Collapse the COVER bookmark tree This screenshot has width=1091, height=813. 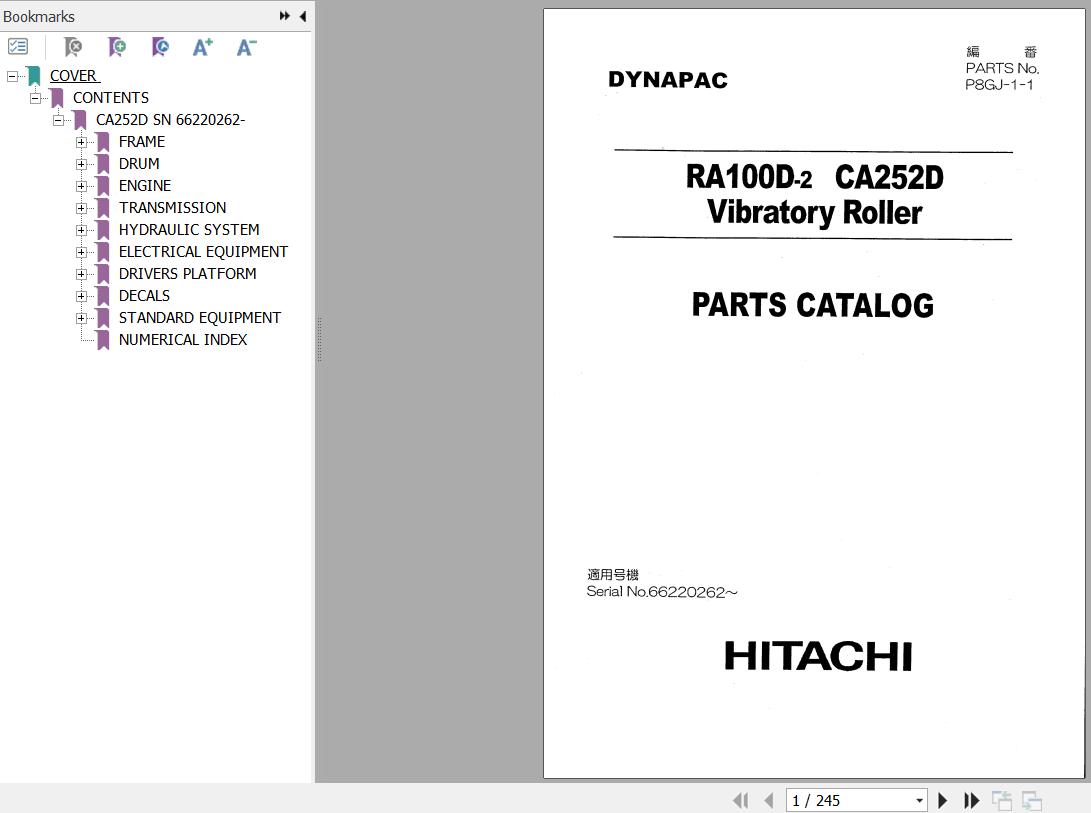[x=12, y=76]
